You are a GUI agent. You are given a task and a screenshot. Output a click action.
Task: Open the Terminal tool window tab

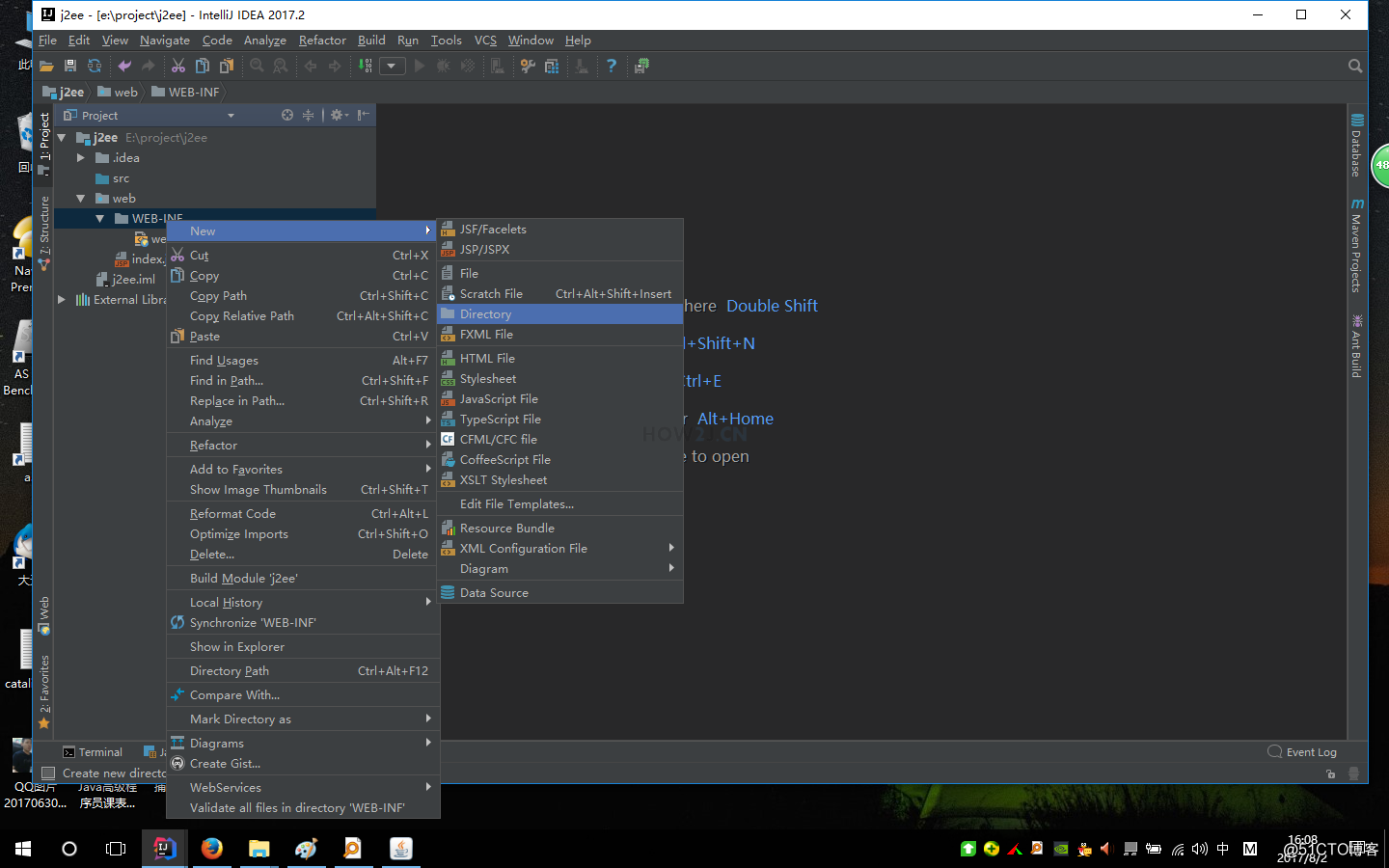coord(93,752)
